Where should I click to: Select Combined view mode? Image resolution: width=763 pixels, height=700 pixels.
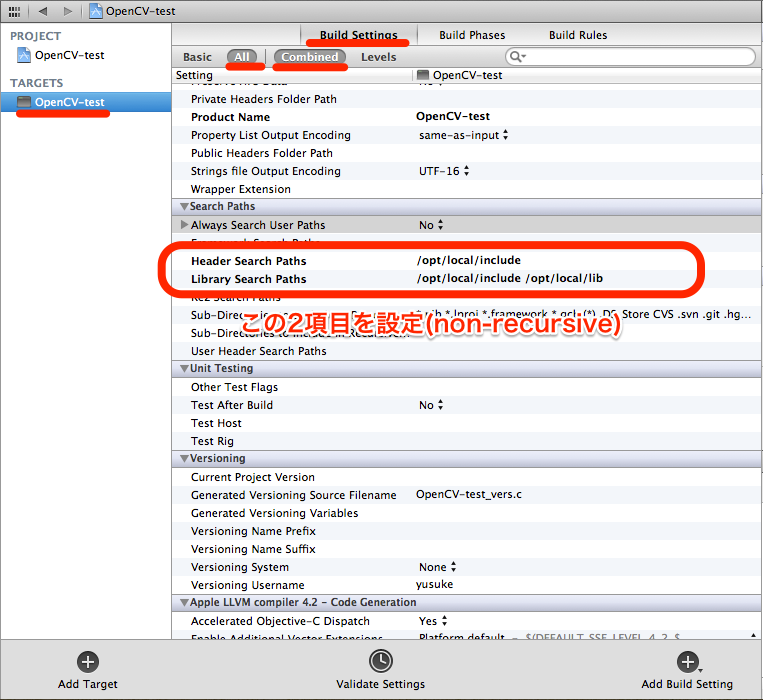(309, 57)
